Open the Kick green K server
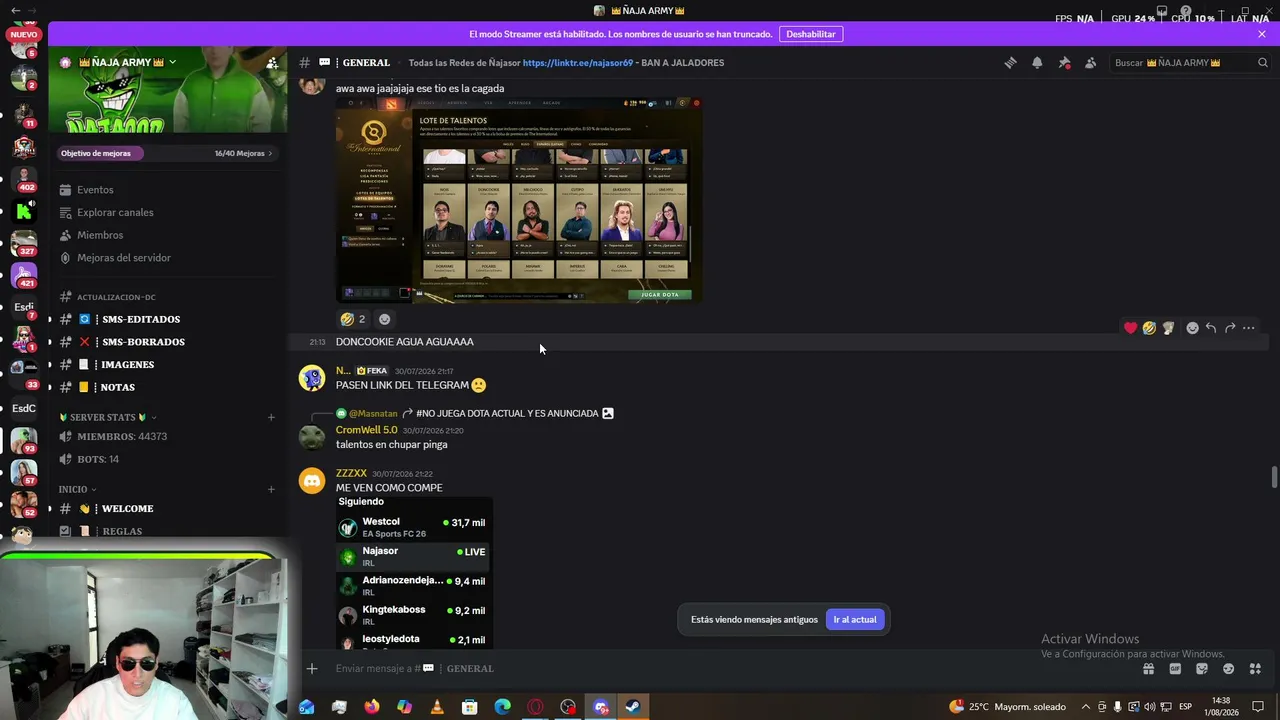The image size is (1280, 720). pos(23,211)
